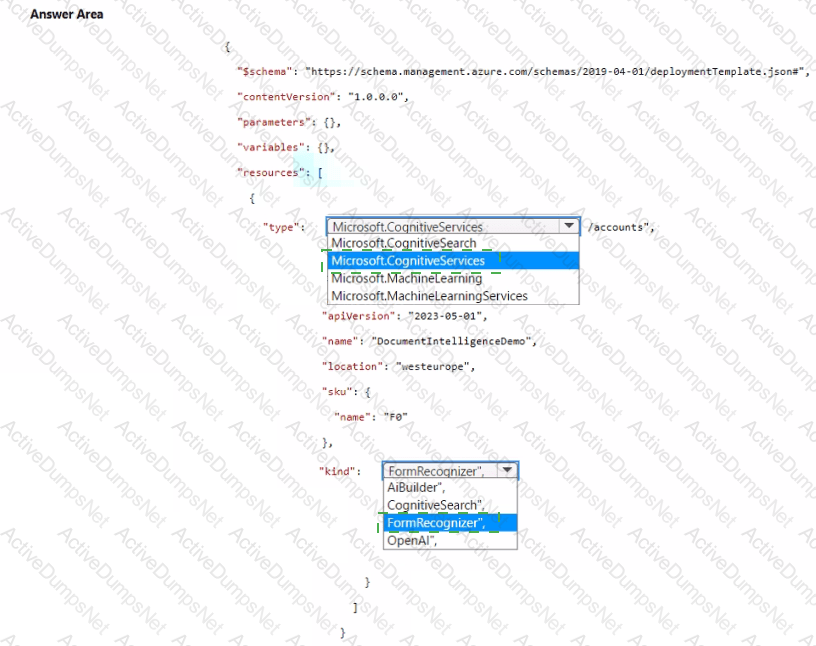Choose the highlighted Microsoft.CognitiveServices list option
816x646 pixels.
[408, 261]
